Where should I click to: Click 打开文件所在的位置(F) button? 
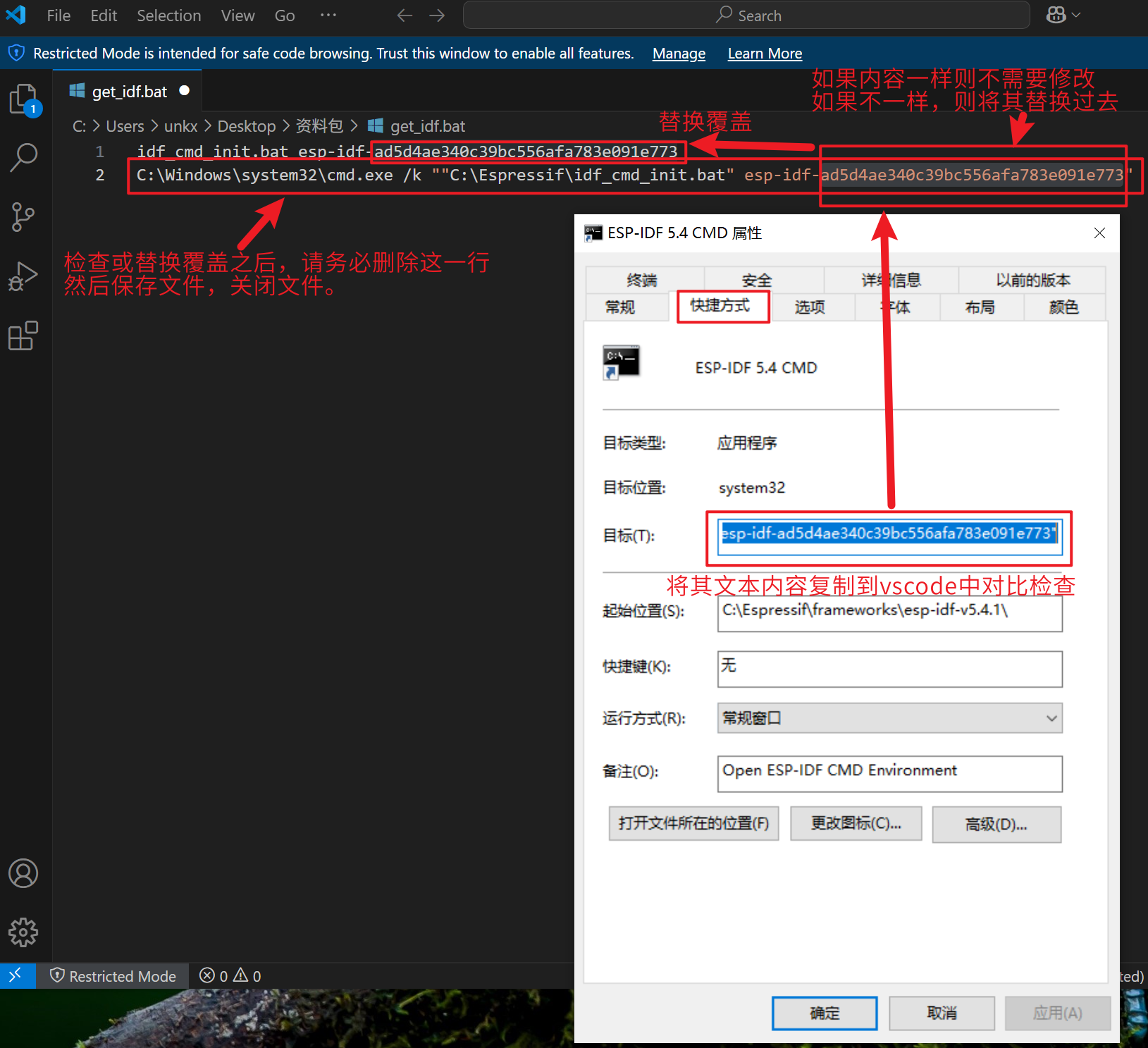[x=693, y=823]
